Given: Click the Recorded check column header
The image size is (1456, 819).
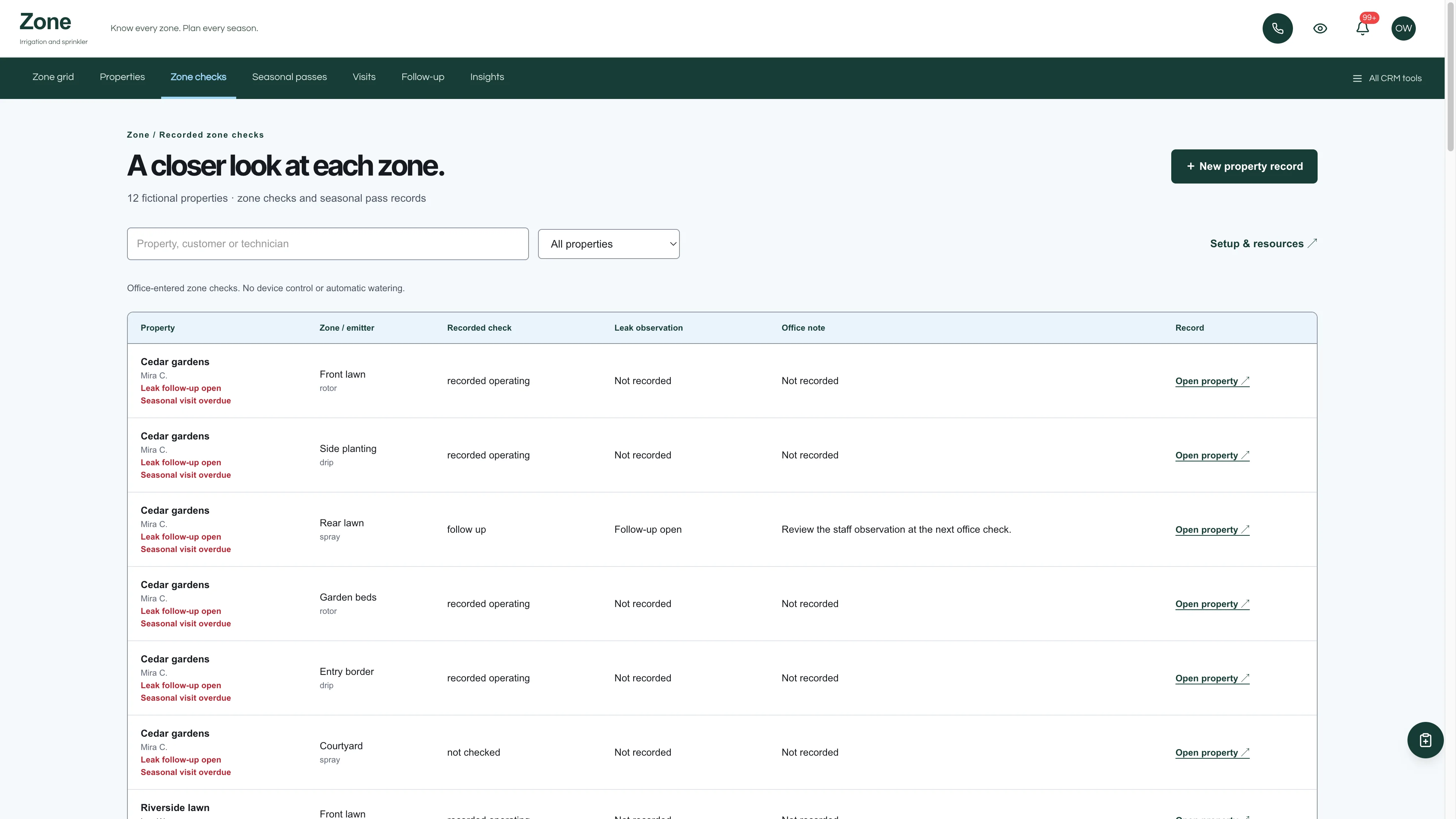Looking at the screenshot, I should (479, 328).
